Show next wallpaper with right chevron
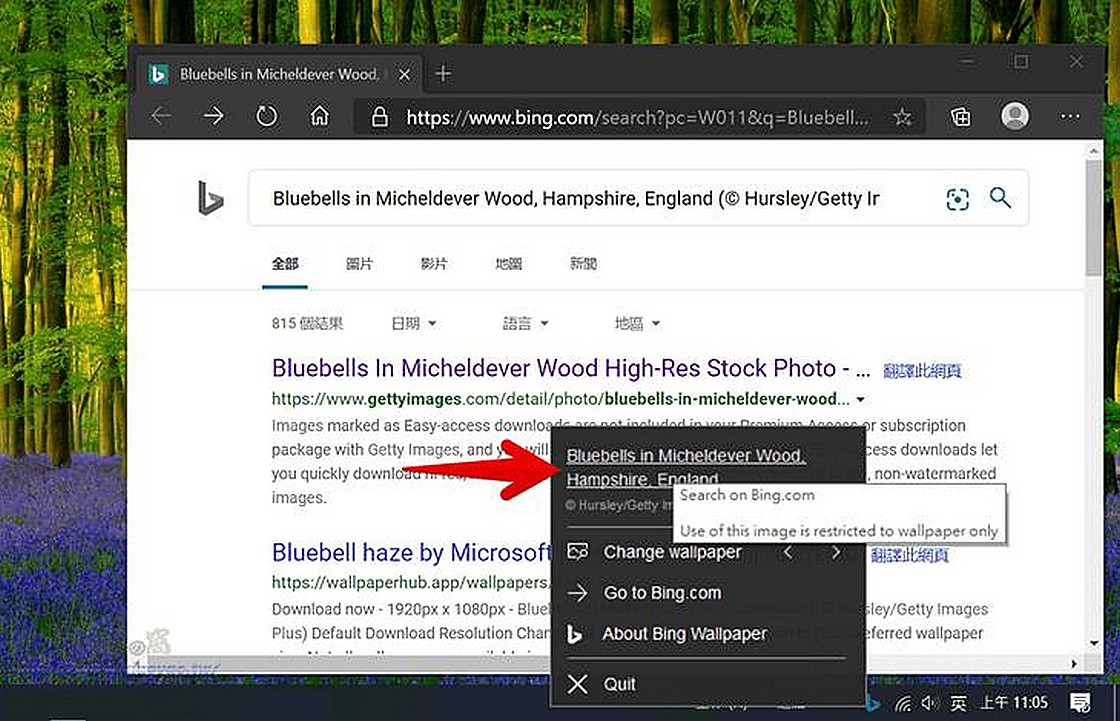The height and width of the screenshot is (721, 1120). coord(836,552)
